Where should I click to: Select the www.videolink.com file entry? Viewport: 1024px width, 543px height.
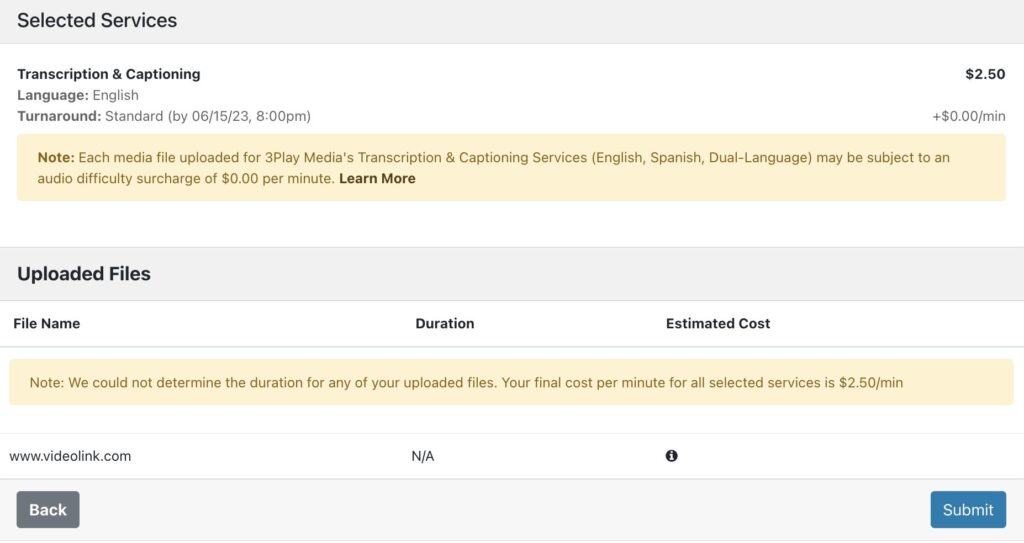(x=70, y=456)
